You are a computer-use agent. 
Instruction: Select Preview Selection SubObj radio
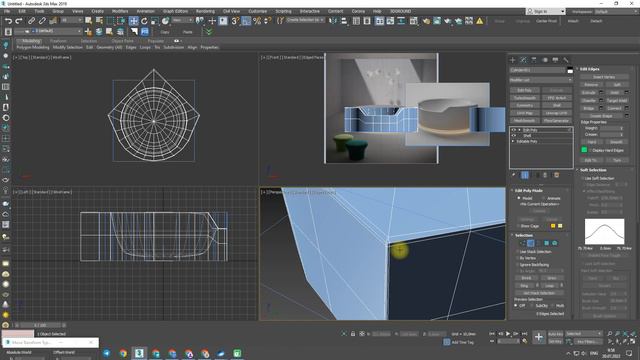point(532,306)
